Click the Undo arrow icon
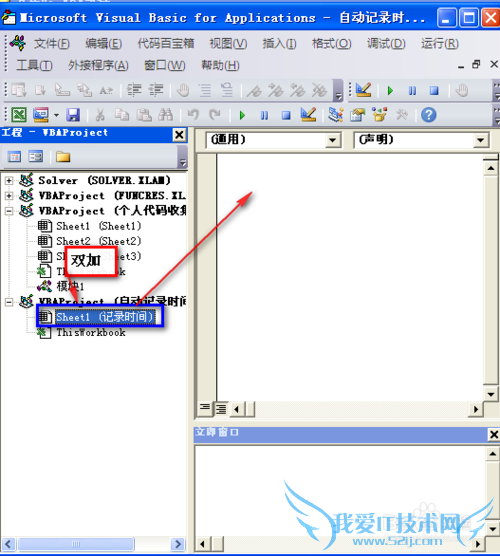The image size is (500, 556). pyautogui.click(x=193, y=115)
